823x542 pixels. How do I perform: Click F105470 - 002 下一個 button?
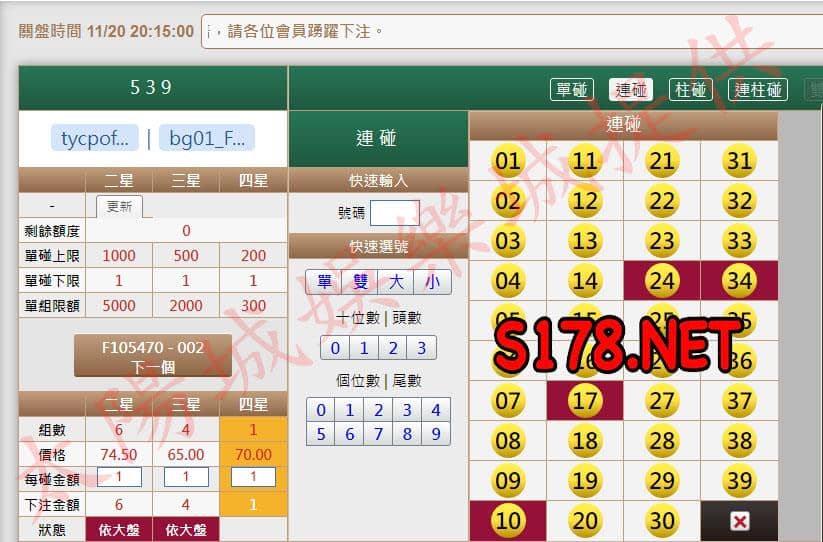click(153, 356)
